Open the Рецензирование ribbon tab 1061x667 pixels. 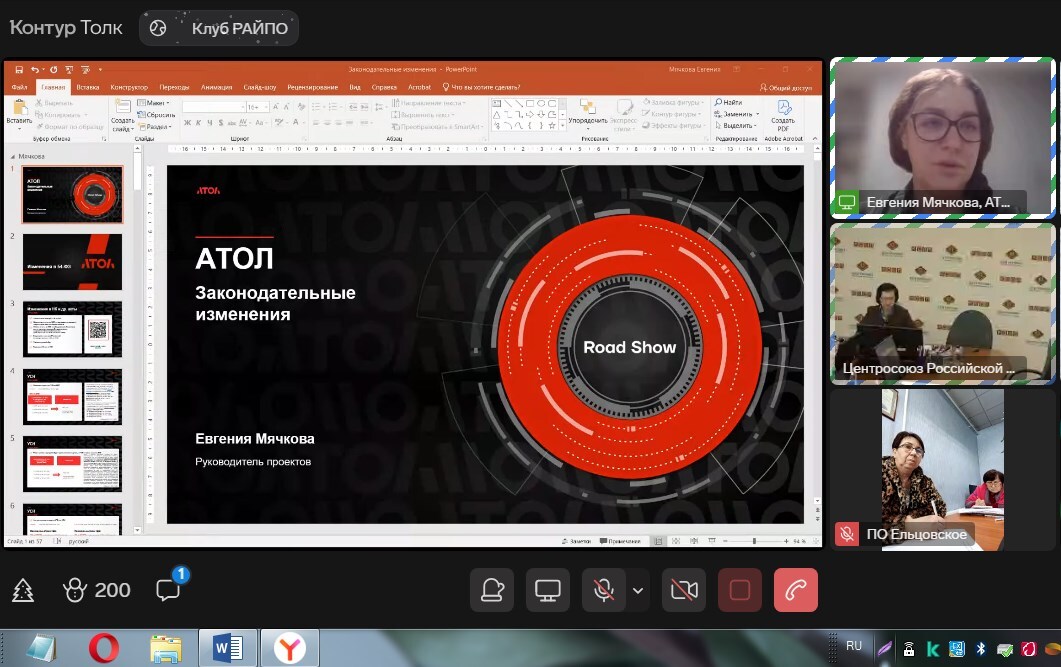coord(313,87)
